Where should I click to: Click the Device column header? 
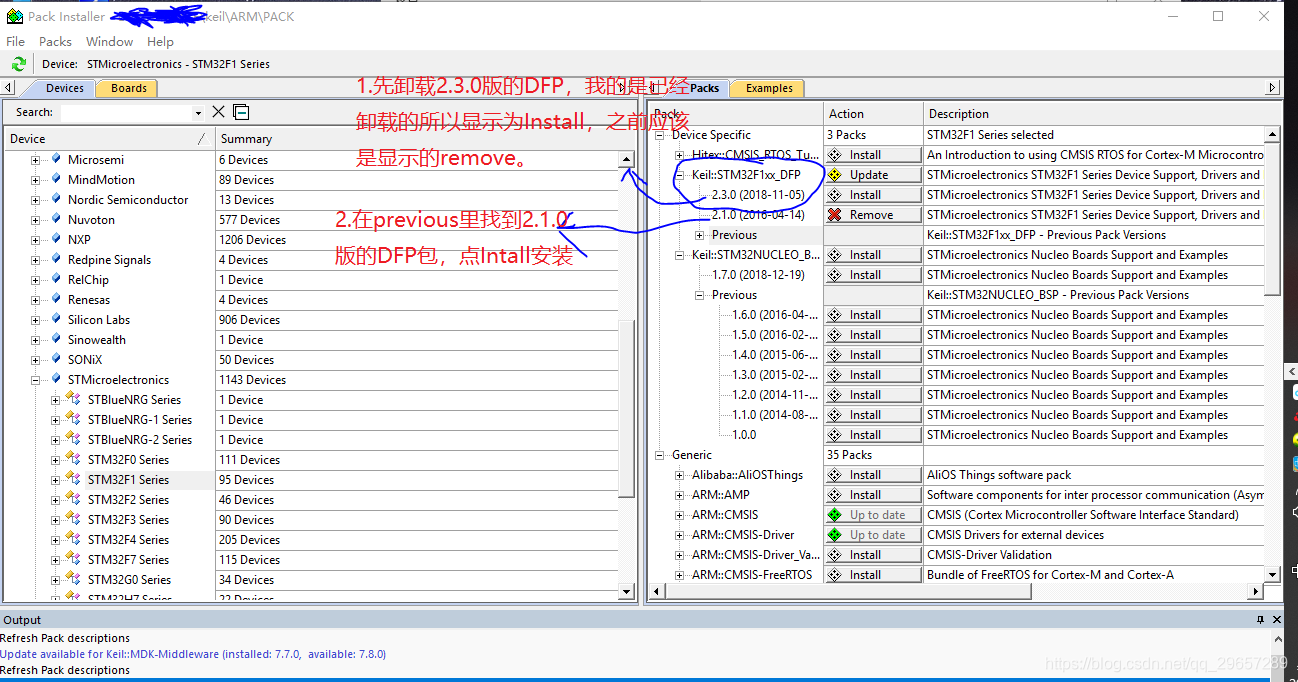click(x=108, y=139)
